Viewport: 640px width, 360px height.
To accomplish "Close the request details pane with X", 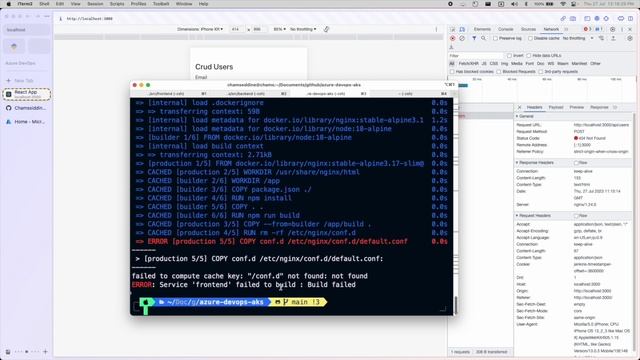I will click(x=520, y=107).
